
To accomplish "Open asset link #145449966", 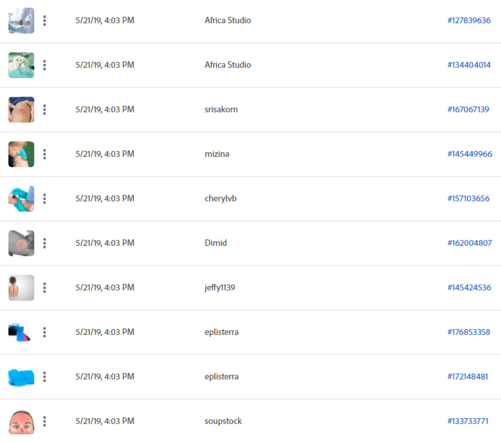I will (x=470, y=154).
